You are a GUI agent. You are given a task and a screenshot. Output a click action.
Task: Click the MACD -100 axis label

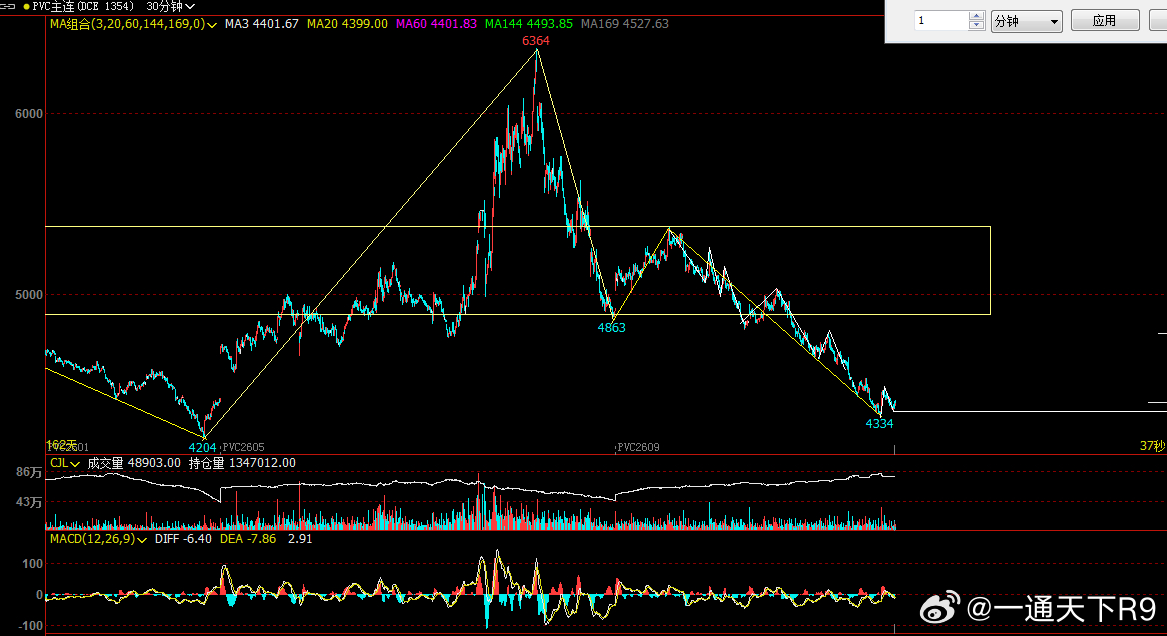pos(29,626)
